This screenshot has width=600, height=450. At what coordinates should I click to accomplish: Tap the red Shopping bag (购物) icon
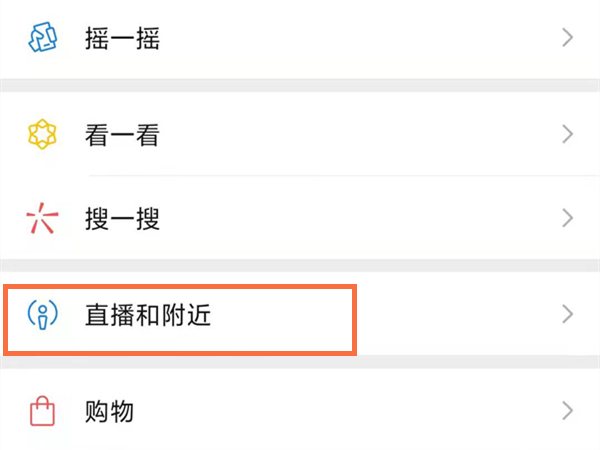pos(41,410)
